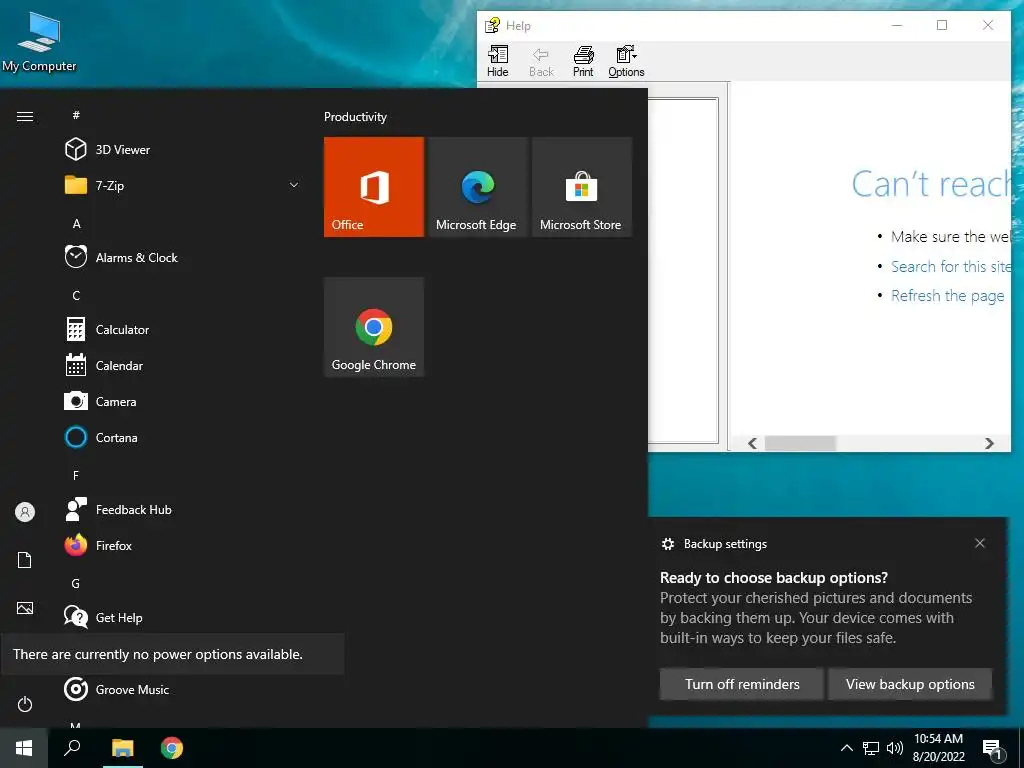This screenshot has height=768, width=1024.
Task: Maximize the Help window
Action: click(942, 25)
